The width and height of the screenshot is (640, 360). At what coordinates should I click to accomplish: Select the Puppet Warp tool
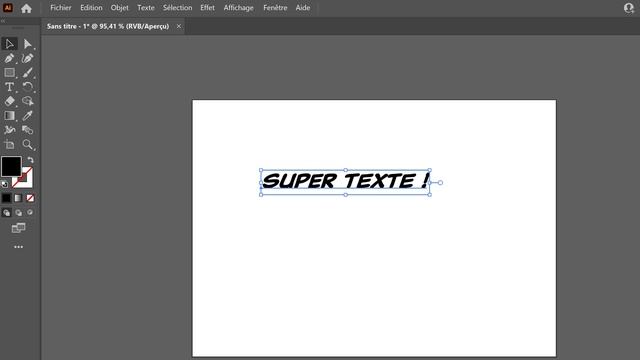point(9,130)
